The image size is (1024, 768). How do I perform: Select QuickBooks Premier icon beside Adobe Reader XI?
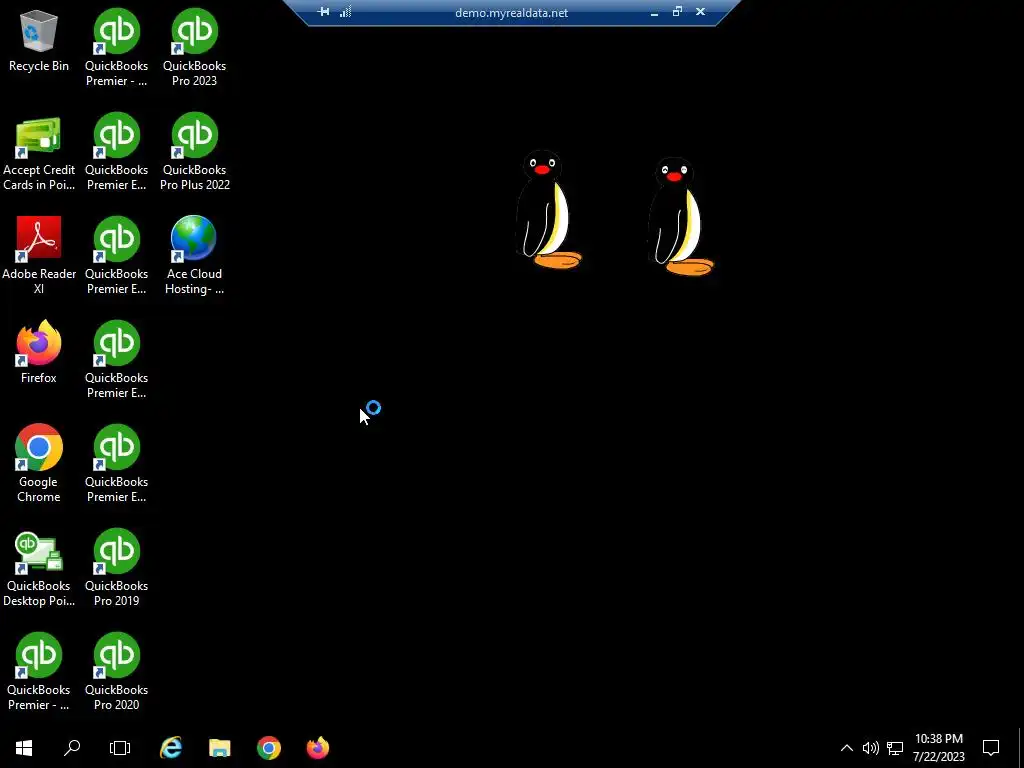[116, 255]
